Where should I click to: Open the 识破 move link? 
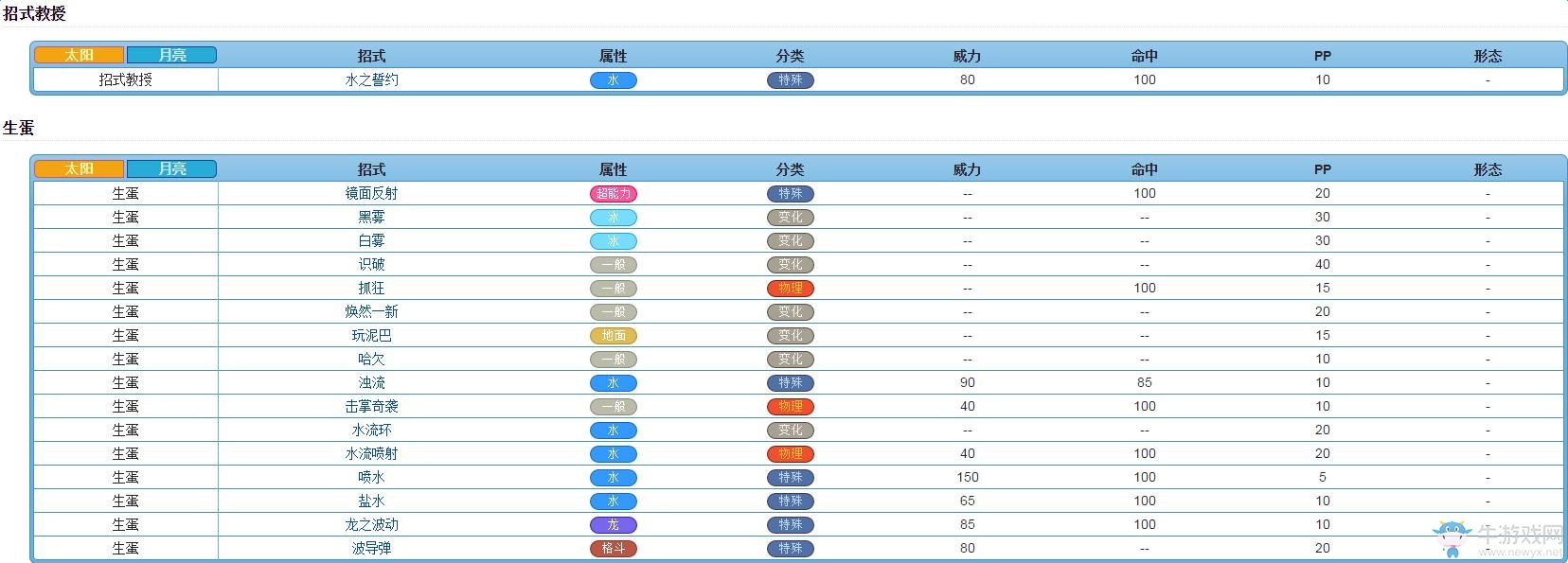[x=371, y=264]
